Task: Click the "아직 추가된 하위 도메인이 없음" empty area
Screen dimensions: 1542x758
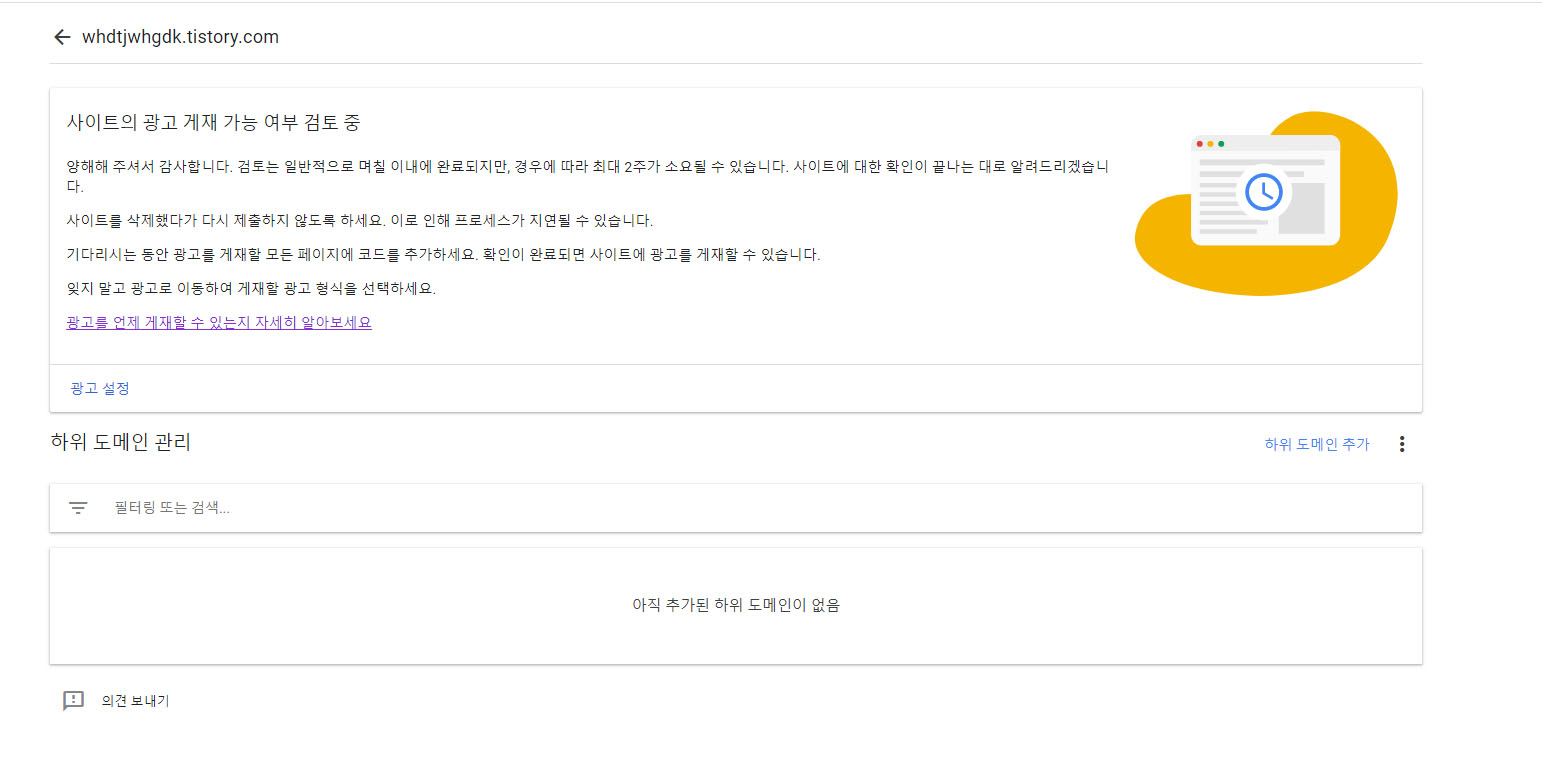Action: [735, 605]
